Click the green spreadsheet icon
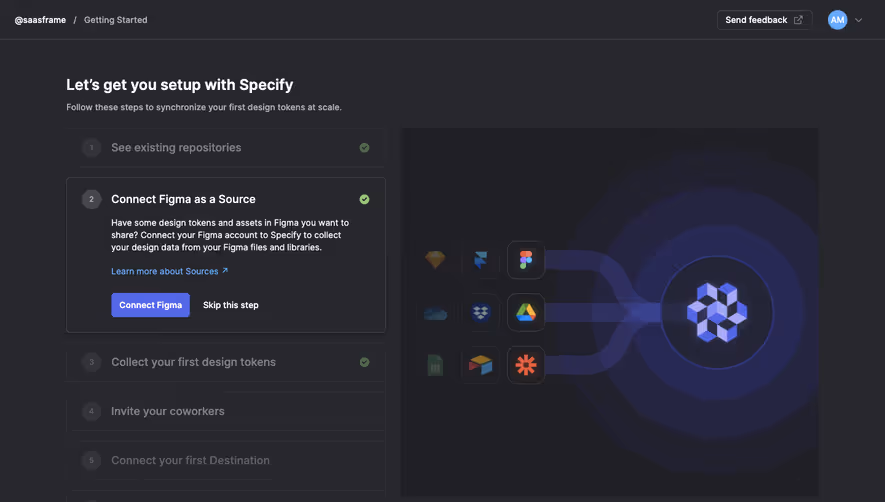 click(x=435, y=365)
